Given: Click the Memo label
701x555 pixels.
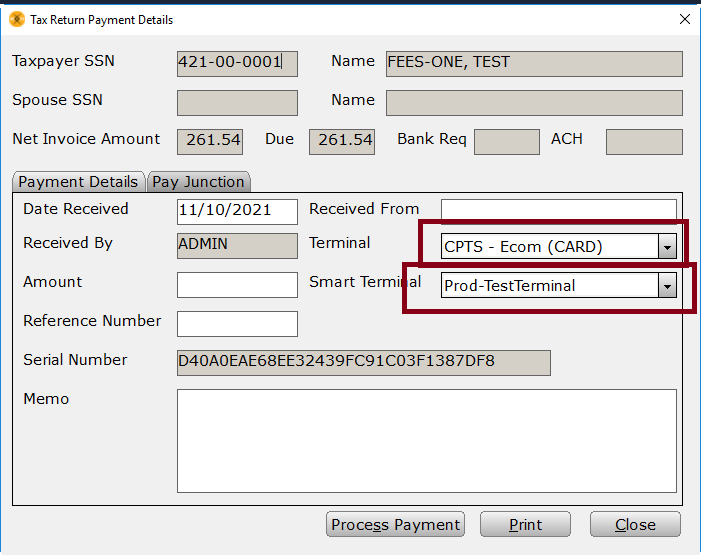Looking at the screenshot, I should coord(46,399).
